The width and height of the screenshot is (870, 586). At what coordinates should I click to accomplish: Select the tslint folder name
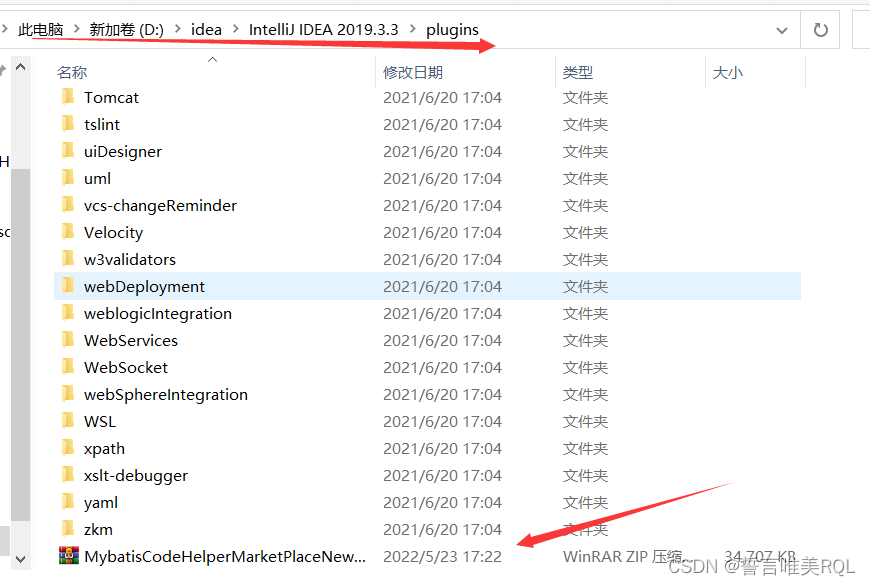tap(102, 124)
